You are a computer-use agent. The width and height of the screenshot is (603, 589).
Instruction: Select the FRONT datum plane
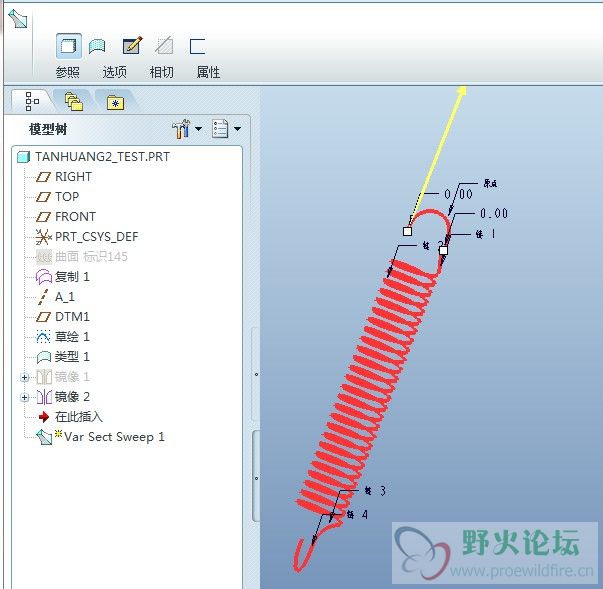(x=75, y=217)
